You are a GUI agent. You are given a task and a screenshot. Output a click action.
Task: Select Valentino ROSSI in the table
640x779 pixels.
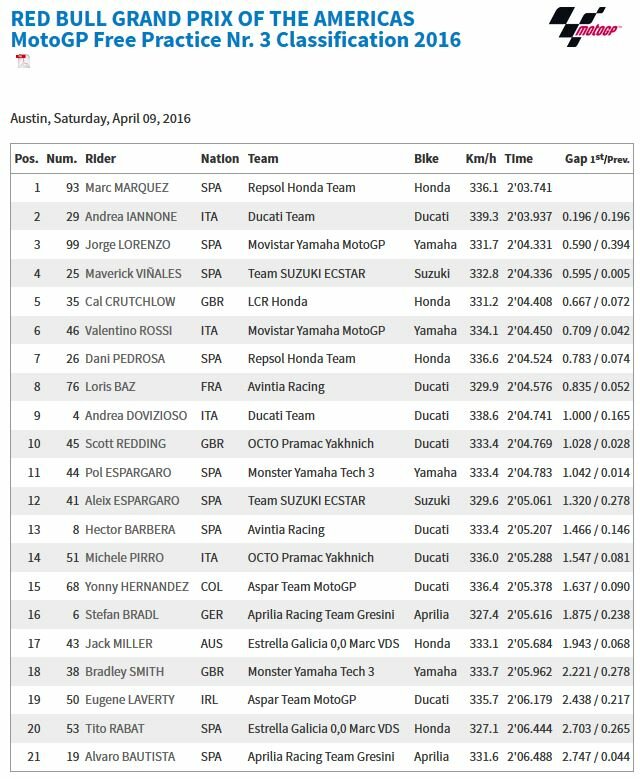129,331
